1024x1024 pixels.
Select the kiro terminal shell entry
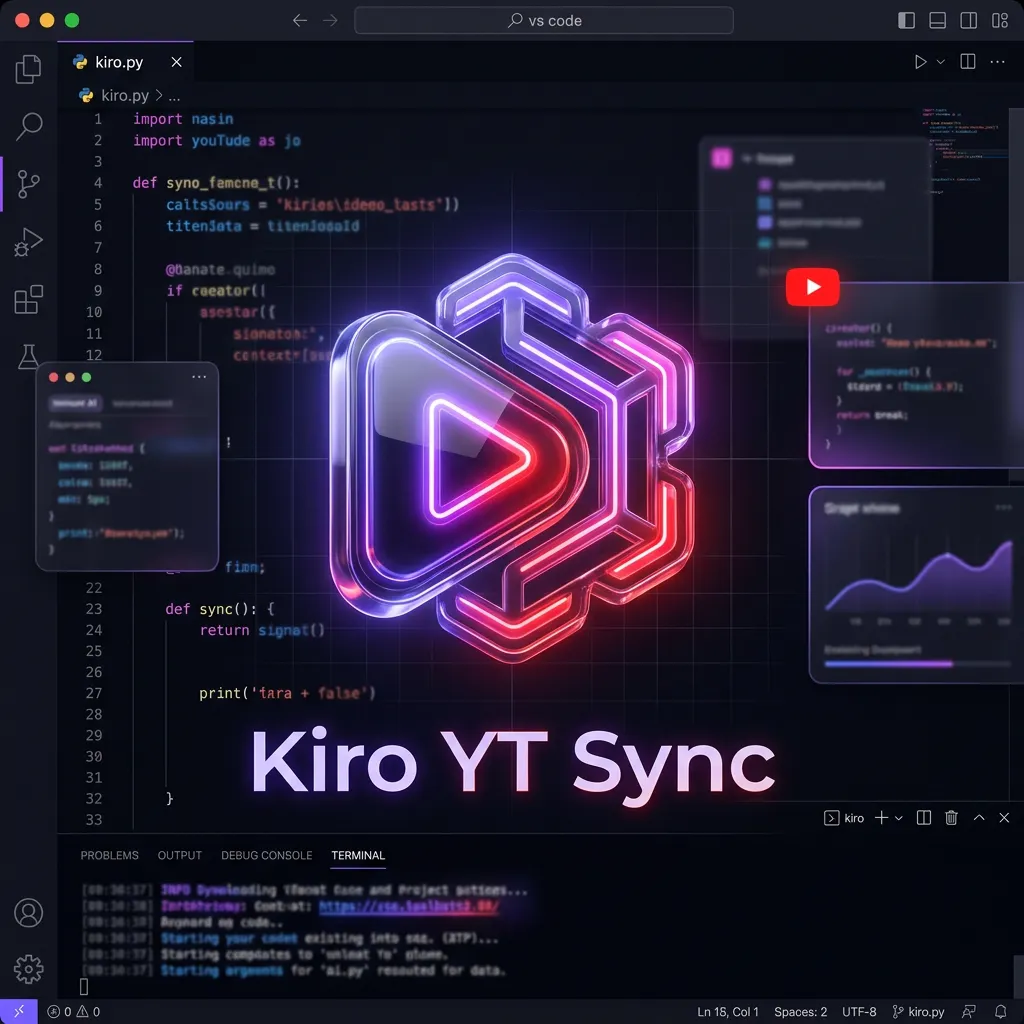point(844,818)
